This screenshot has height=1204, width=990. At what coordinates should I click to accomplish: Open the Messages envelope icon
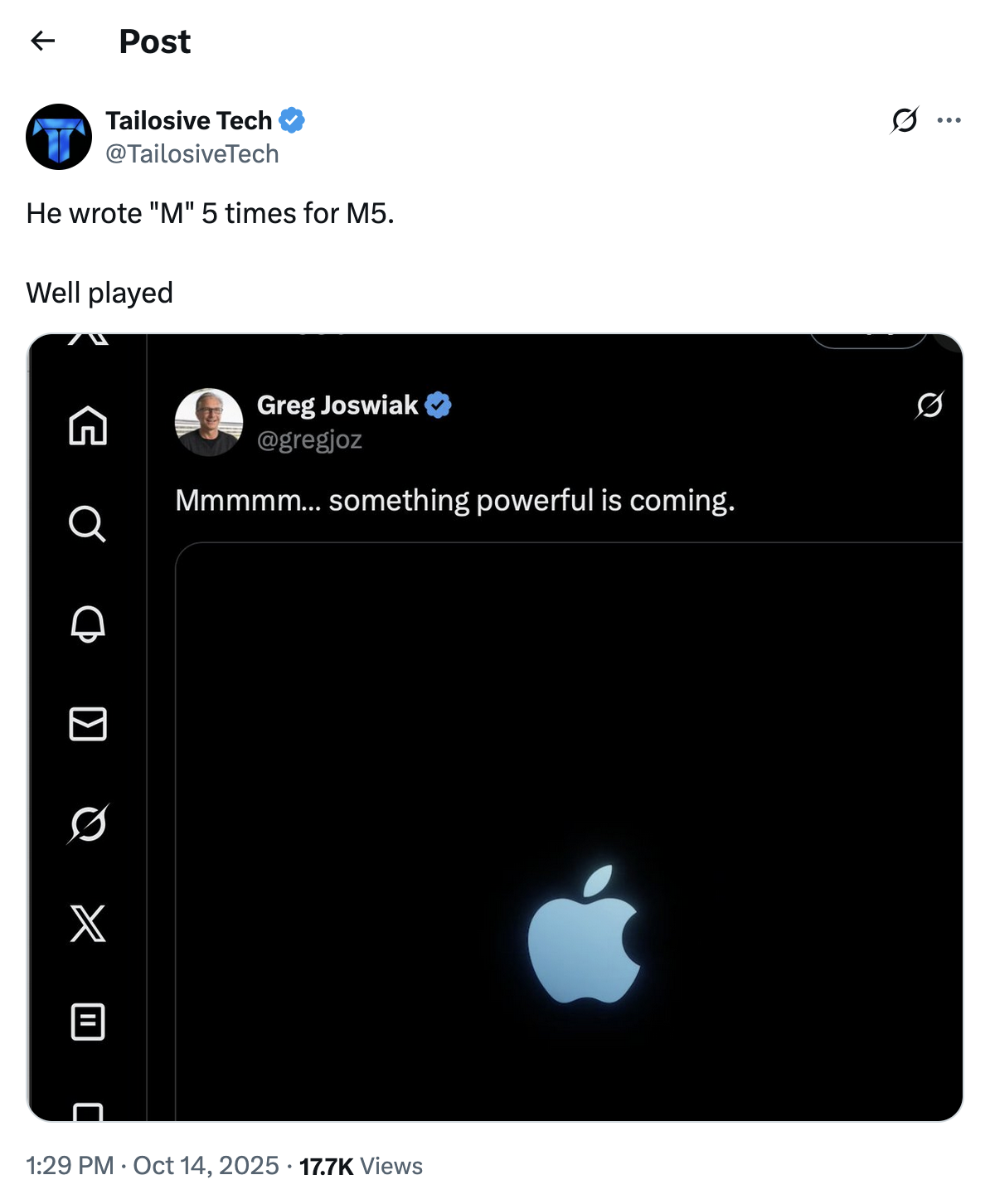(88, 724)
